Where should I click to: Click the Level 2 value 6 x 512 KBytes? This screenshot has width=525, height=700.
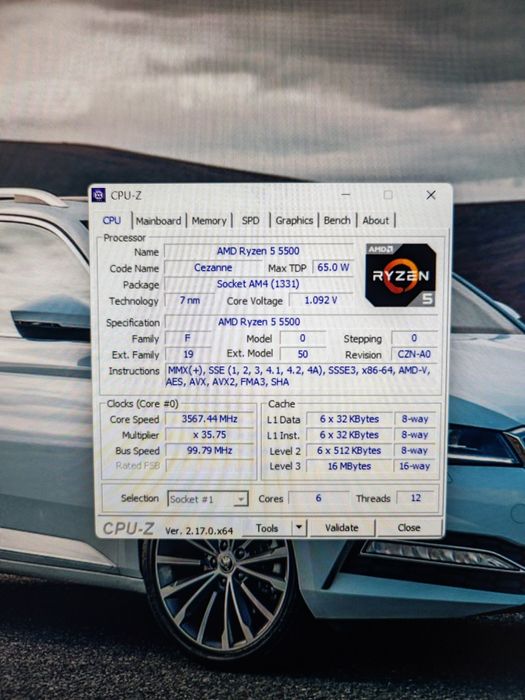coord(350,450)
